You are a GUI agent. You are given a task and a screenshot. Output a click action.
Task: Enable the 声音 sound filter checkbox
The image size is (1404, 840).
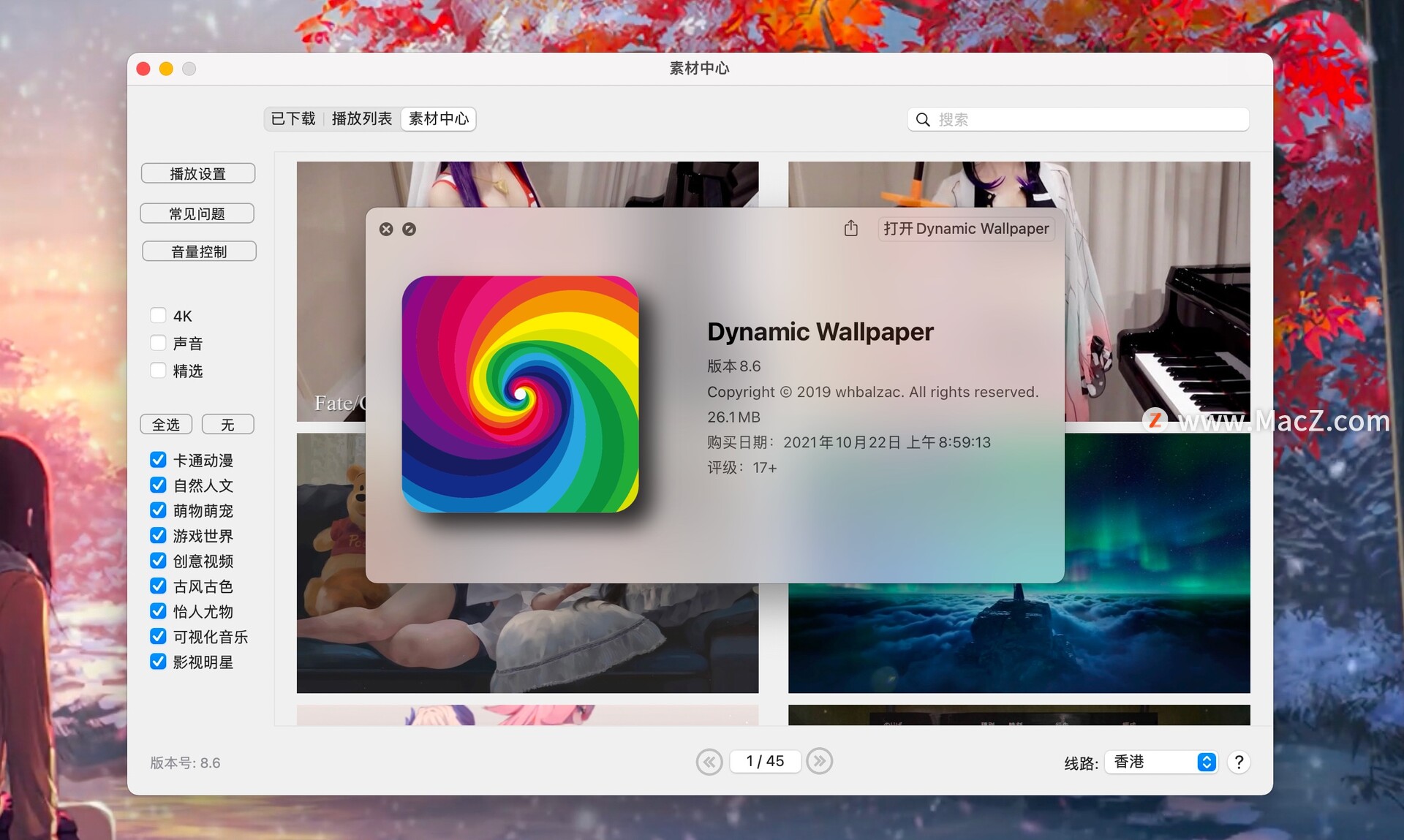(x=158, y=343)
